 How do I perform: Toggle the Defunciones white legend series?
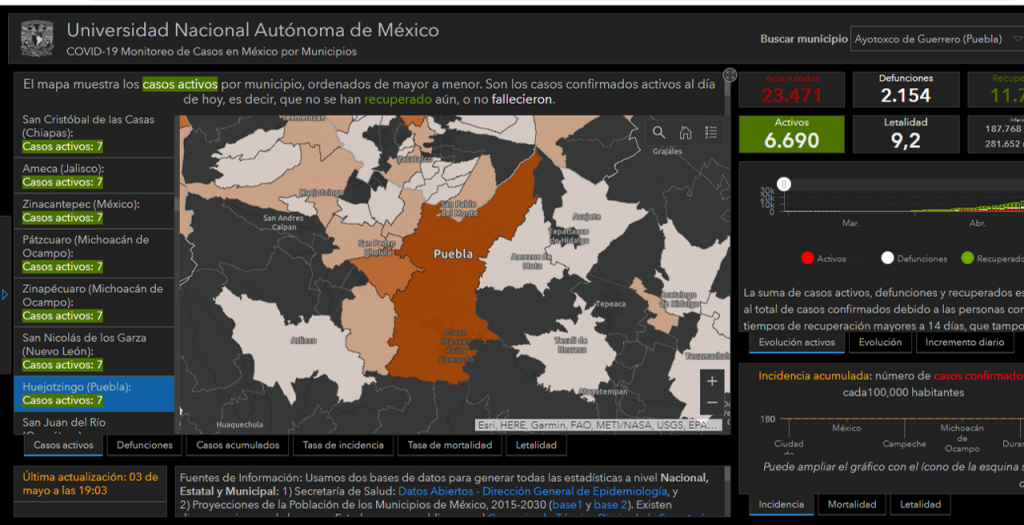click(914, 259)
